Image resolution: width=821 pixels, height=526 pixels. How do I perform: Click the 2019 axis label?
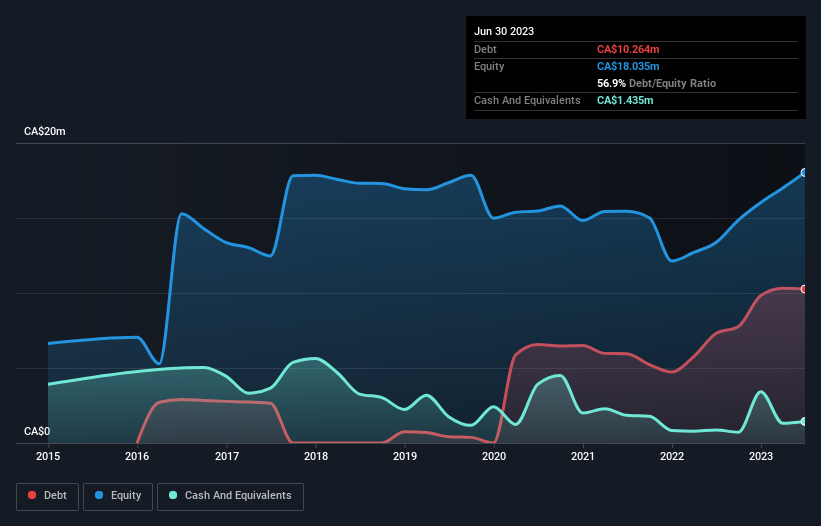coord(405,456)
